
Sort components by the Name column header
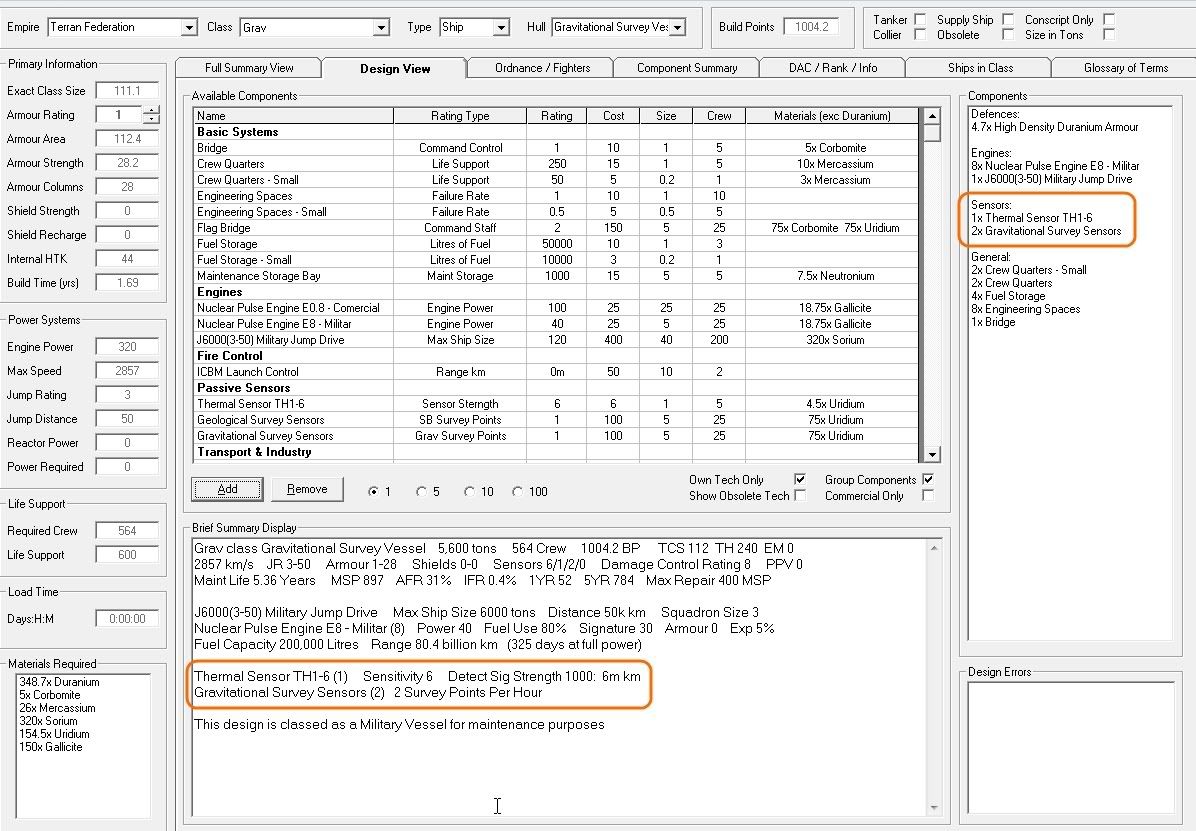294,116
